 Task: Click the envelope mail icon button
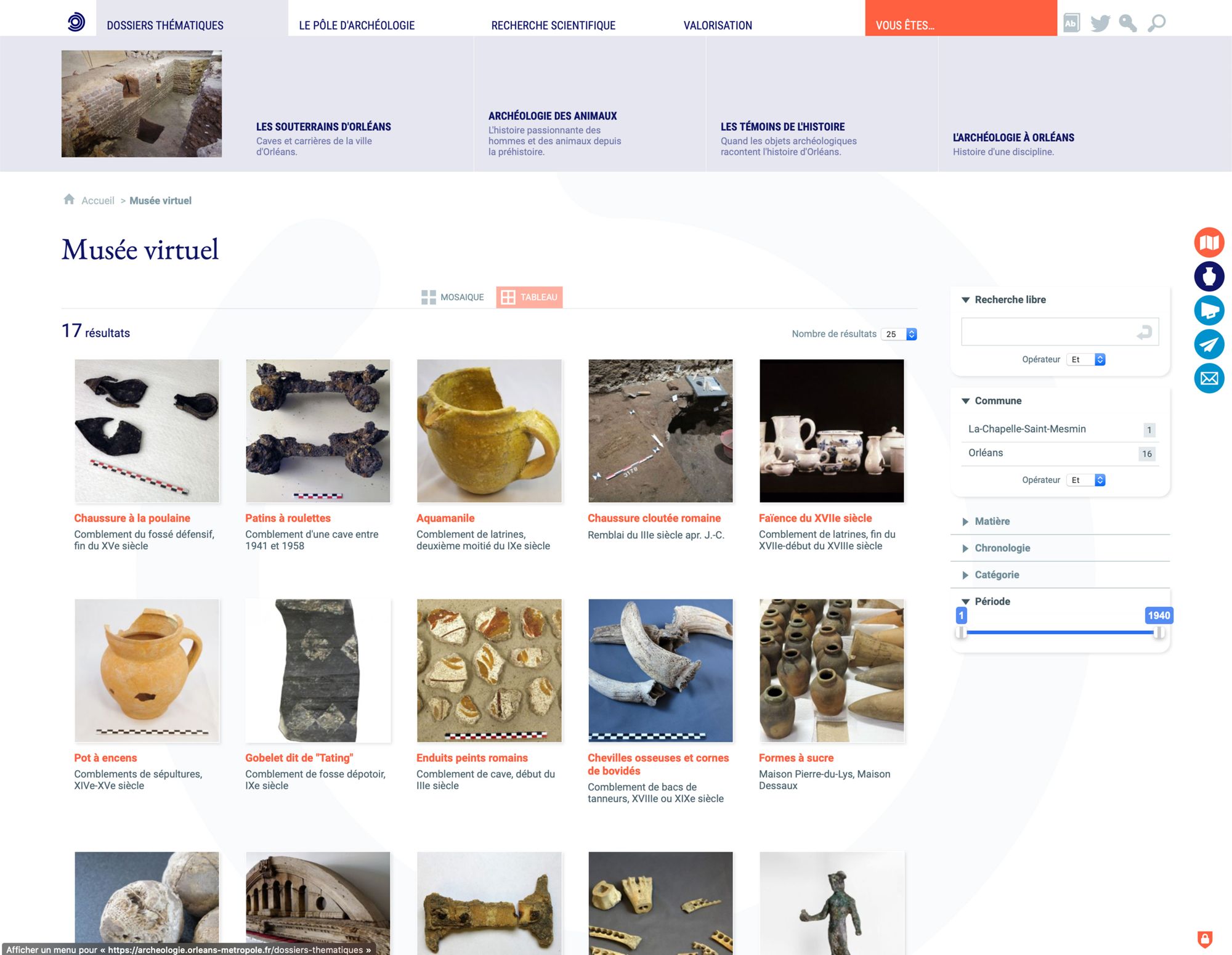[1209, 378]
